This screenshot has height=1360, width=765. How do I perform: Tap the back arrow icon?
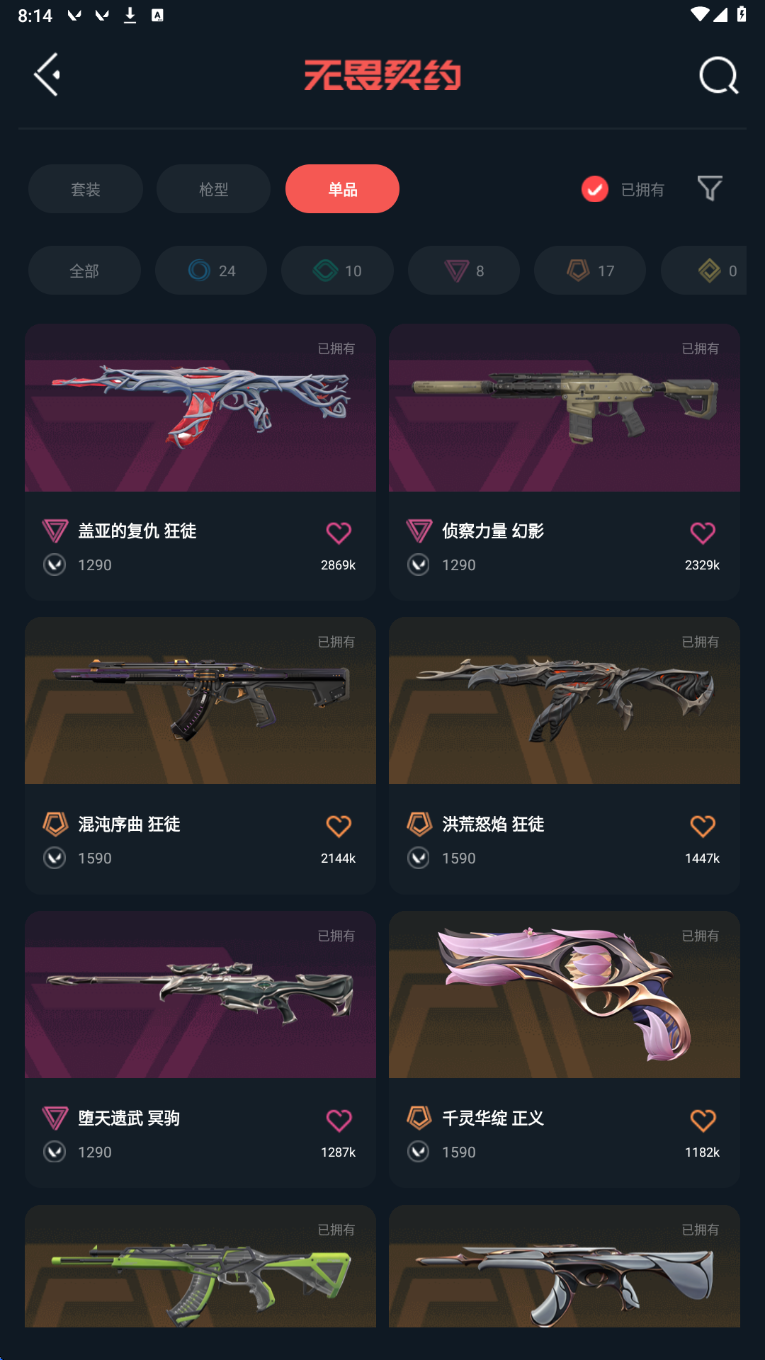tap(47, 75)
